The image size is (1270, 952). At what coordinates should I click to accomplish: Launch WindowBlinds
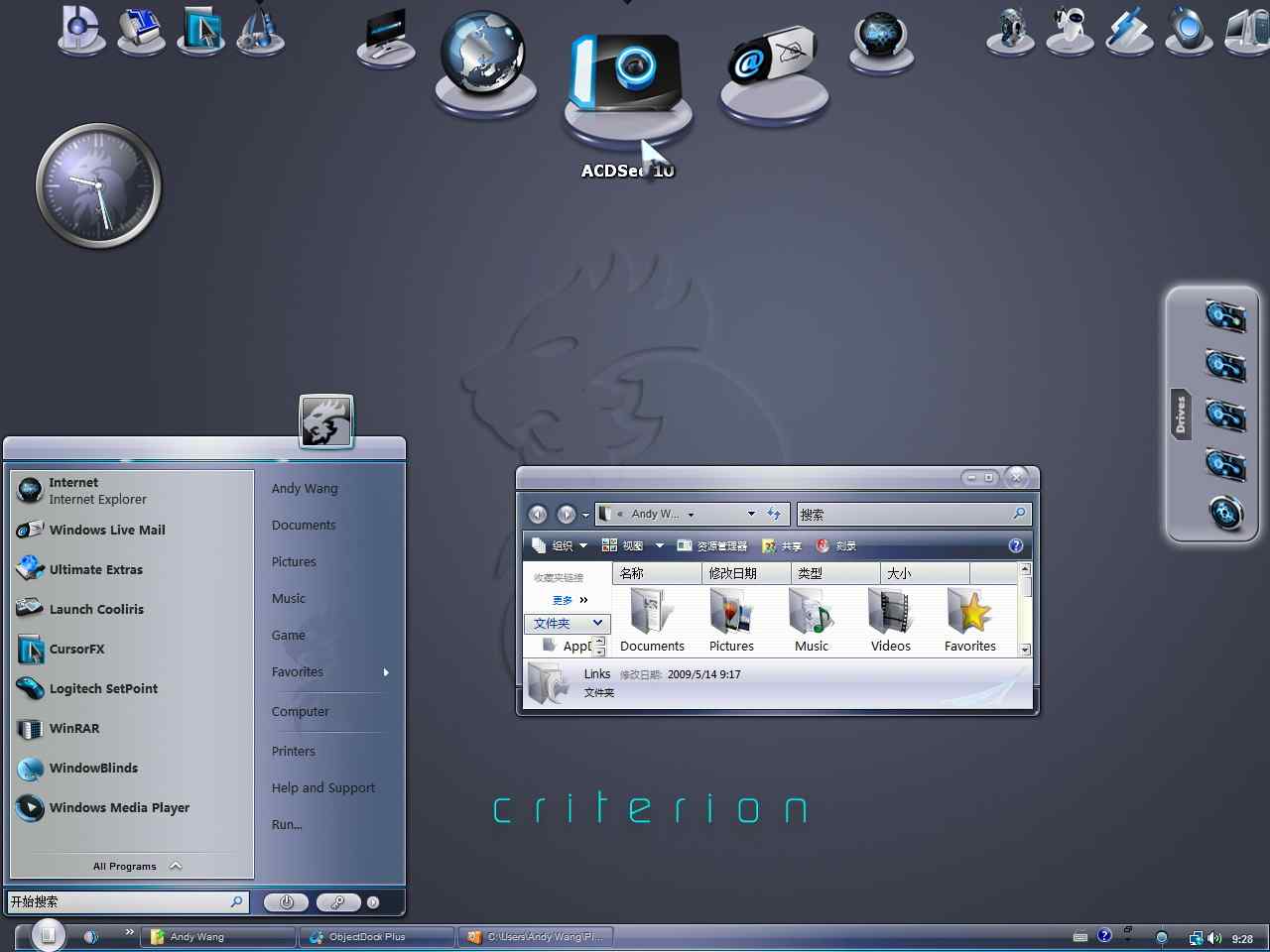click(132, 768)
